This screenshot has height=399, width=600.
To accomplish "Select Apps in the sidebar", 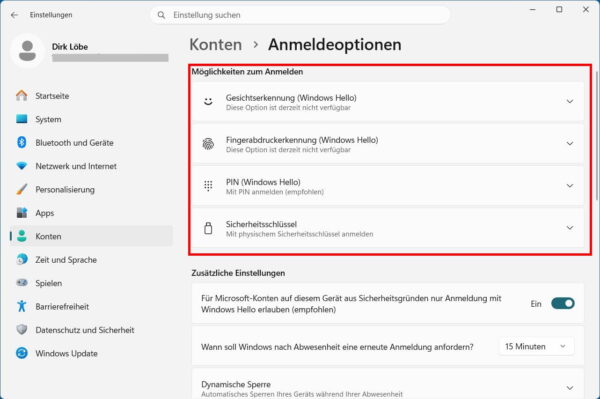I will coord(91,213).
